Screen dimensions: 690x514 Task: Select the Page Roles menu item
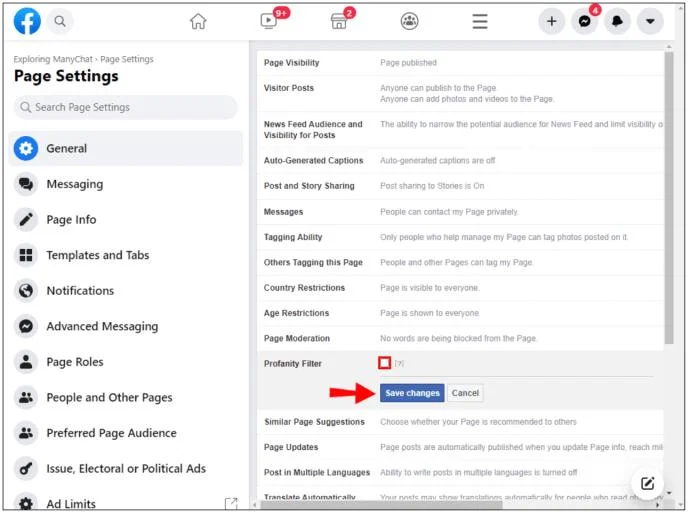(x=126, y=362)
